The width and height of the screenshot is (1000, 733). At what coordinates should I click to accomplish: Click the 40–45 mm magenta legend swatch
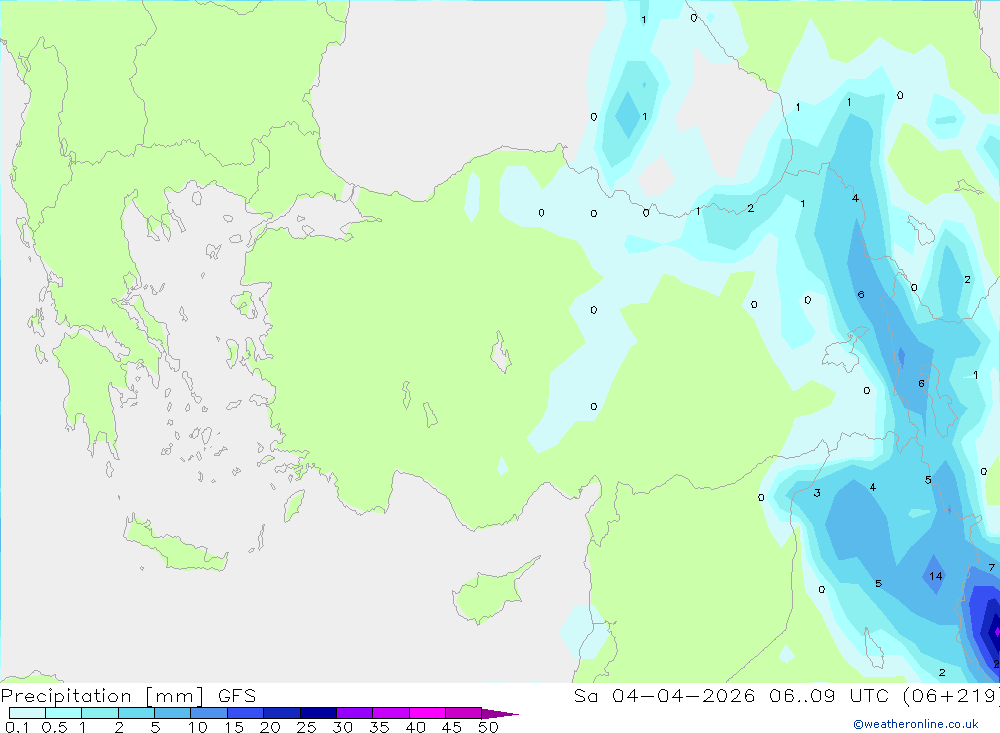(x=427, y=713)
